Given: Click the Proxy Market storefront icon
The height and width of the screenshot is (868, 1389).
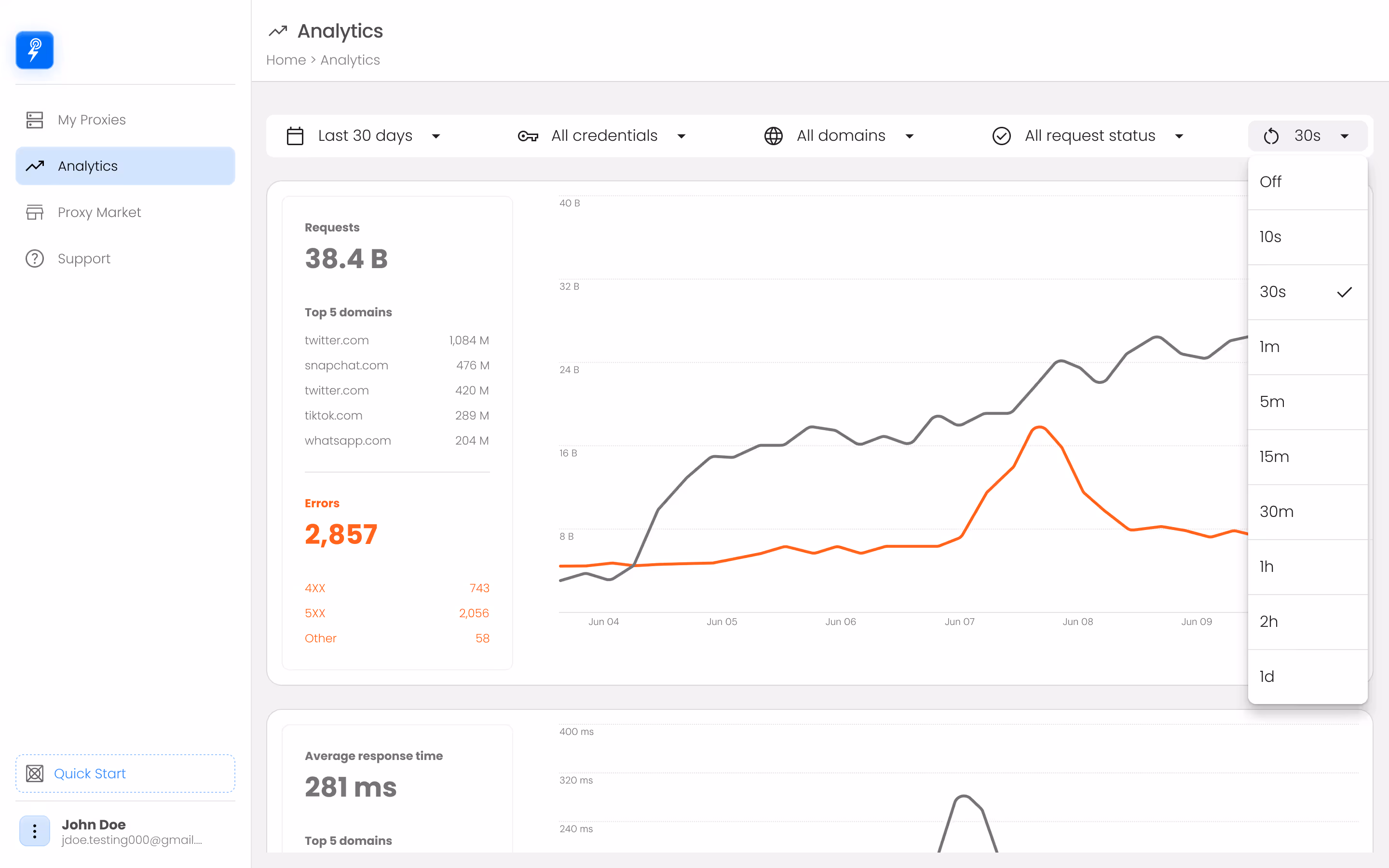Looking at the screenshot, I should coord(34,212).
